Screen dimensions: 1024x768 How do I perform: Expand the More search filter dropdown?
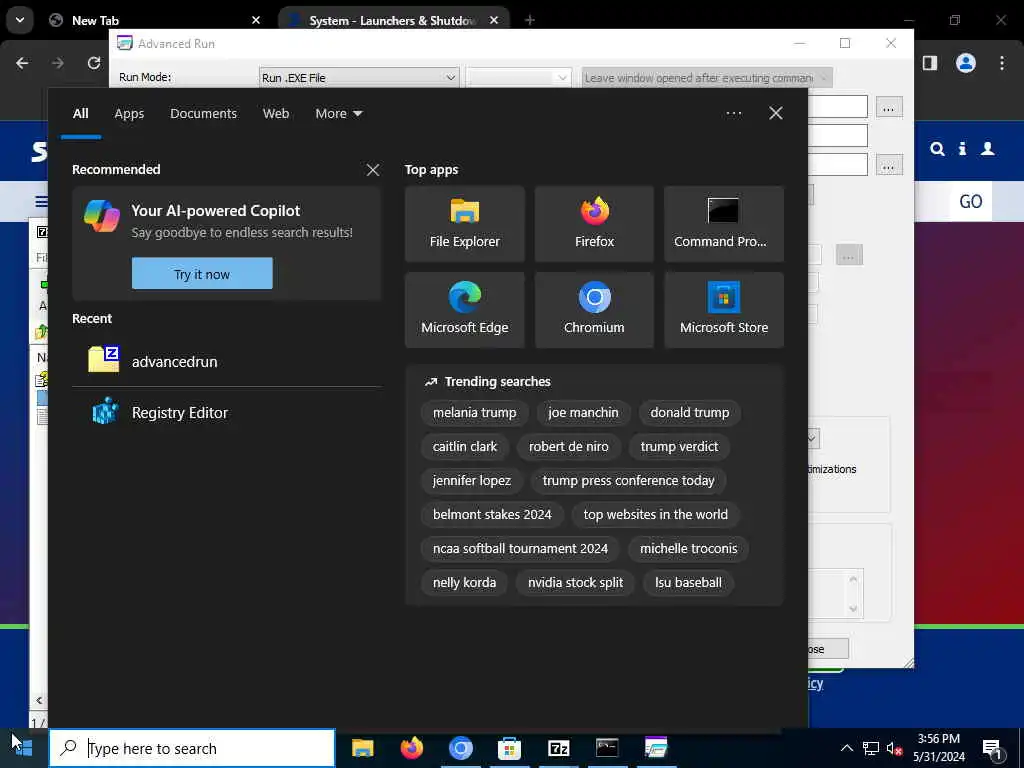click(338, 114)
